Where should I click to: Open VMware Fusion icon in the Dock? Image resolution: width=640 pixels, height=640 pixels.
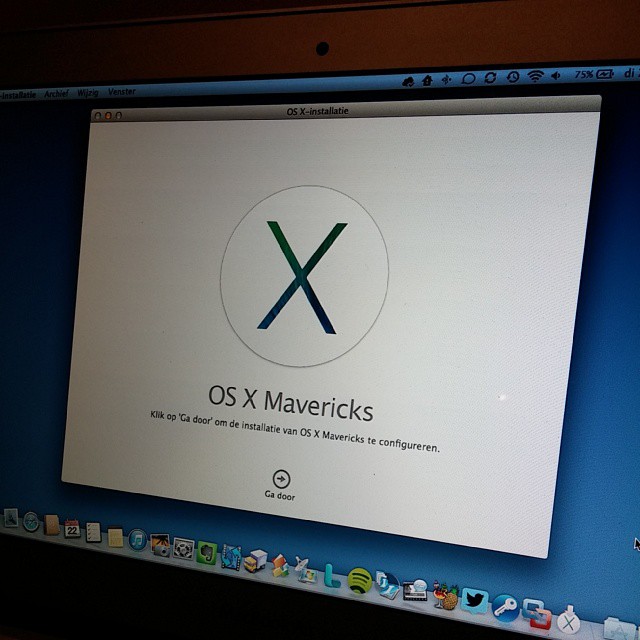(x=537, y=613)
